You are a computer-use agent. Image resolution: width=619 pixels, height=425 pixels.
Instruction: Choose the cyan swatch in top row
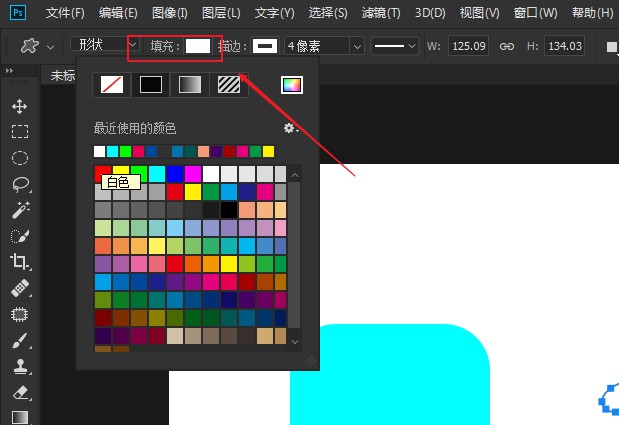coord(157,174)
